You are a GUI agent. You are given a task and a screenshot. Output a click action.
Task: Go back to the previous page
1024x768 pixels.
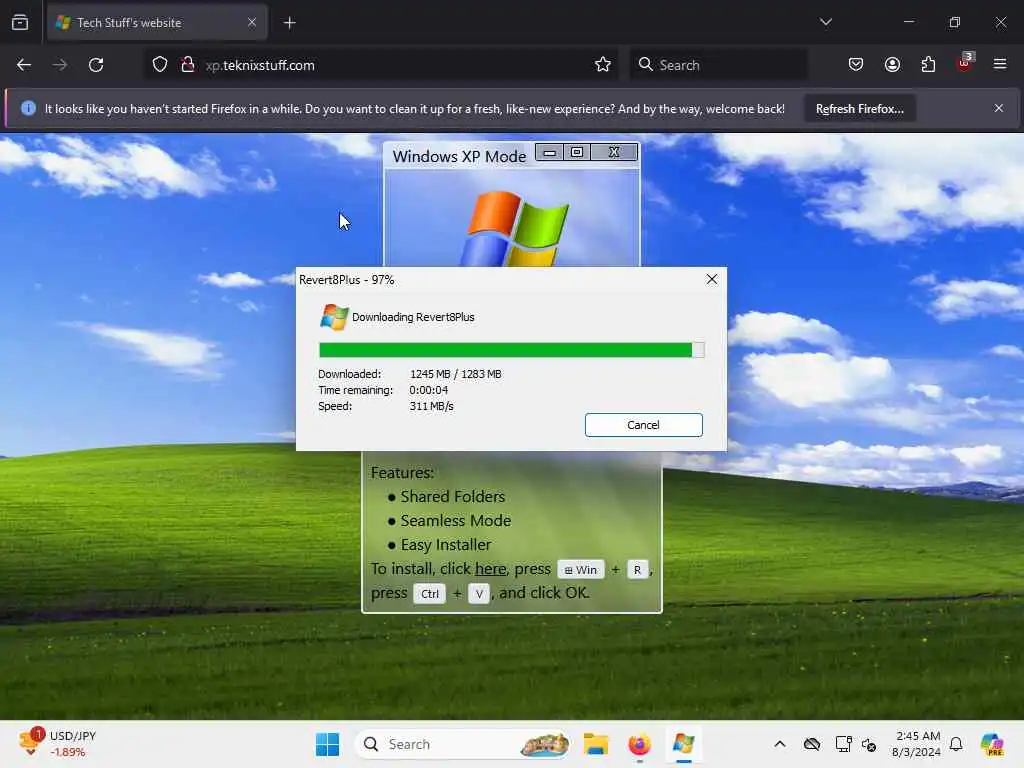tap(24, 65)
